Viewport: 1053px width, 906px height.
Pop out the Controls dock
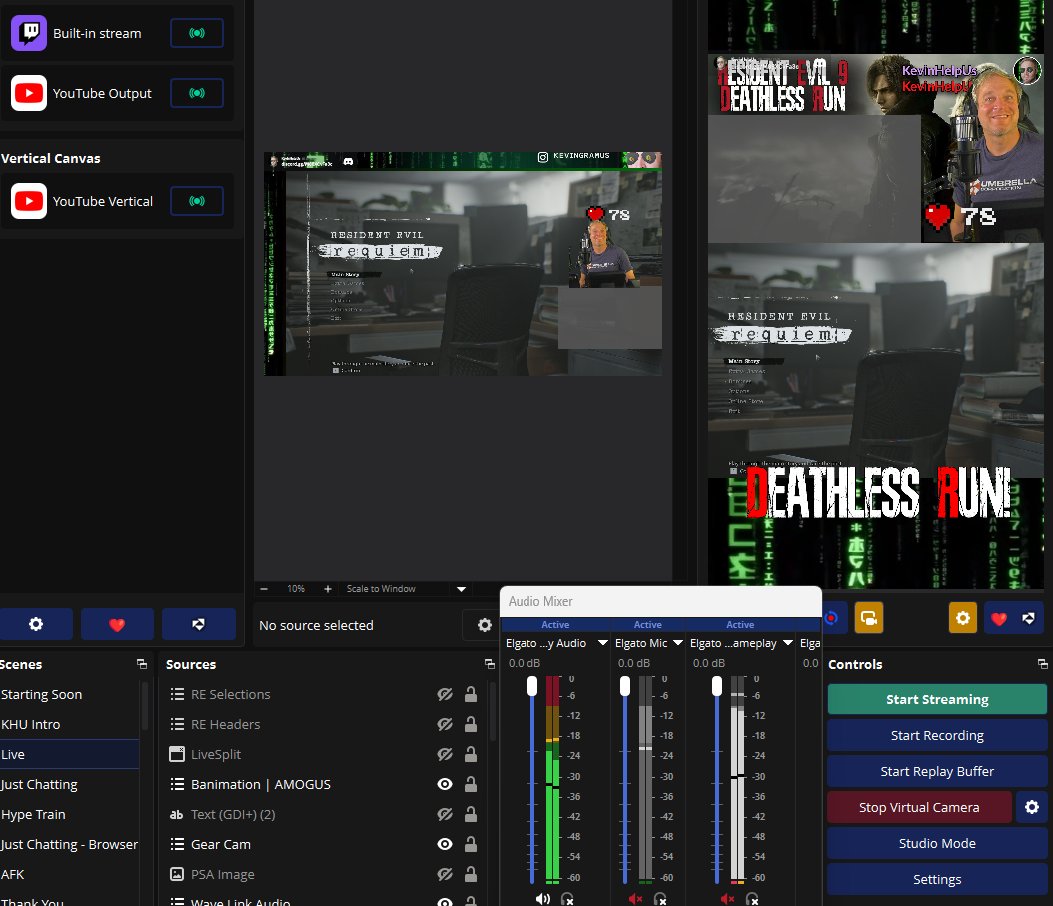[1042, 664]
